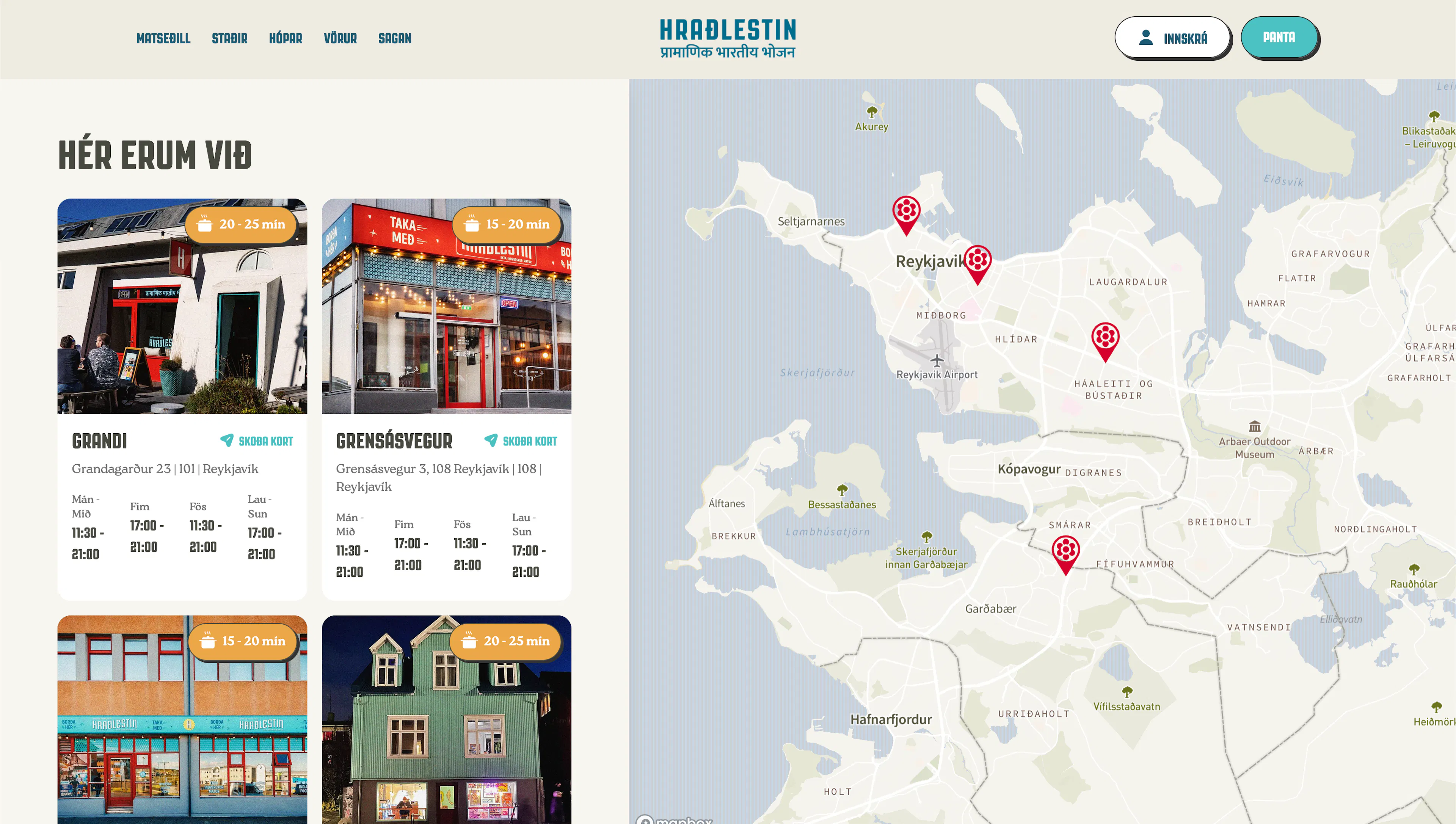
Task: Click the Hraðlestin logo to go home
Action: click(x=728, y=39)
